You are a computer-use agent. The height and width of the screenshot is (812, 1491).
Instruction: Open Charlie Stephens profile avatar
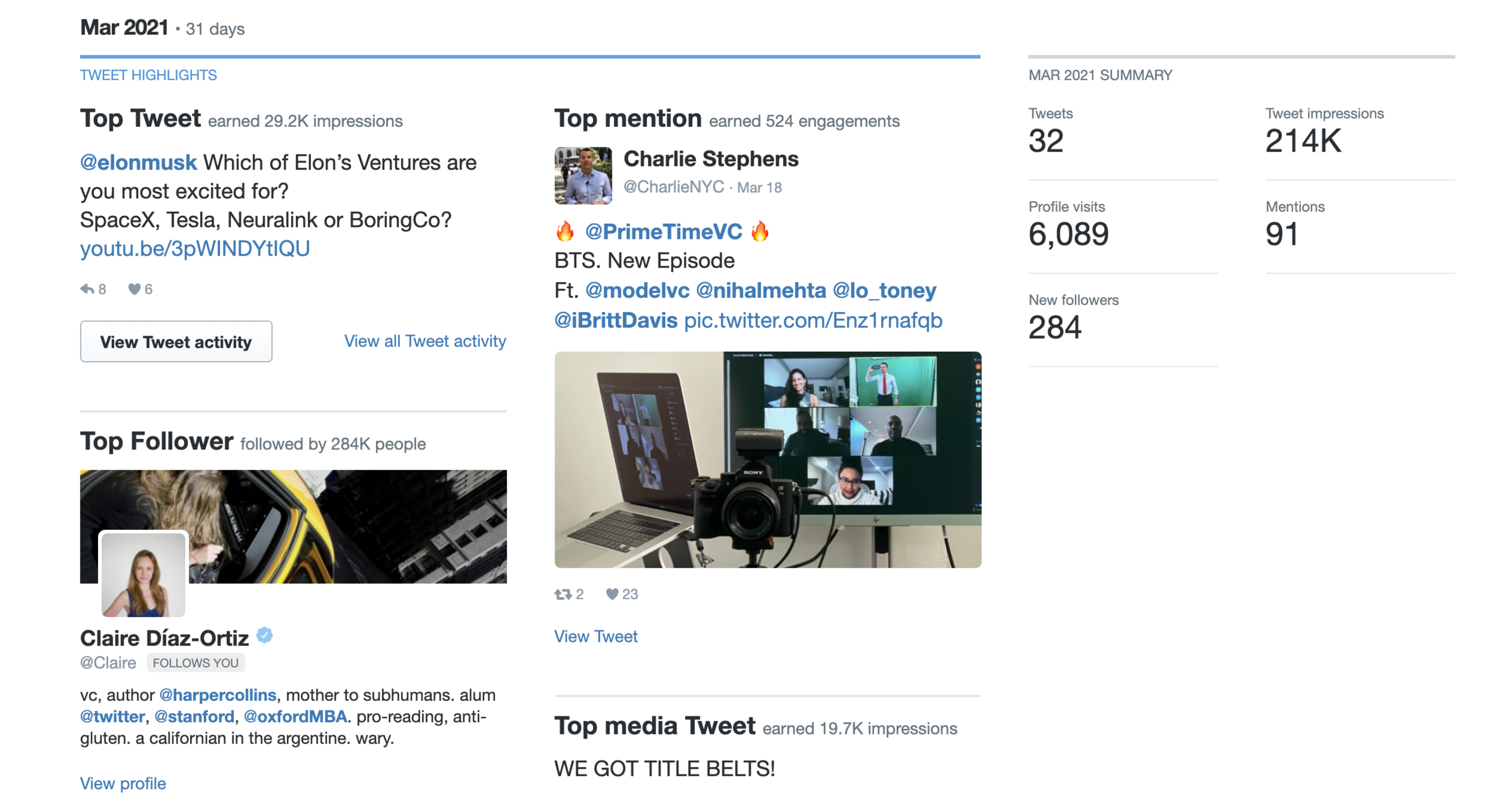point(583,176)
